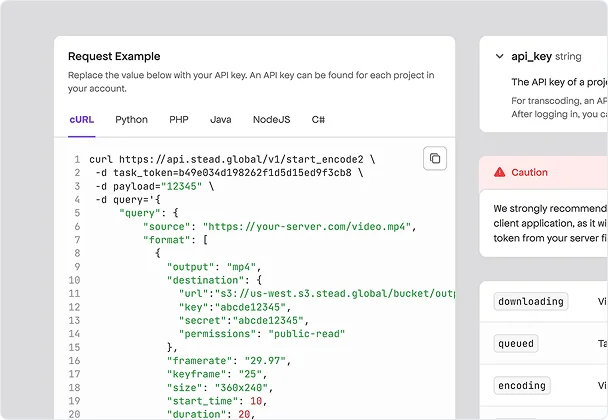Switch to the cURL tab

click(82, 120)
